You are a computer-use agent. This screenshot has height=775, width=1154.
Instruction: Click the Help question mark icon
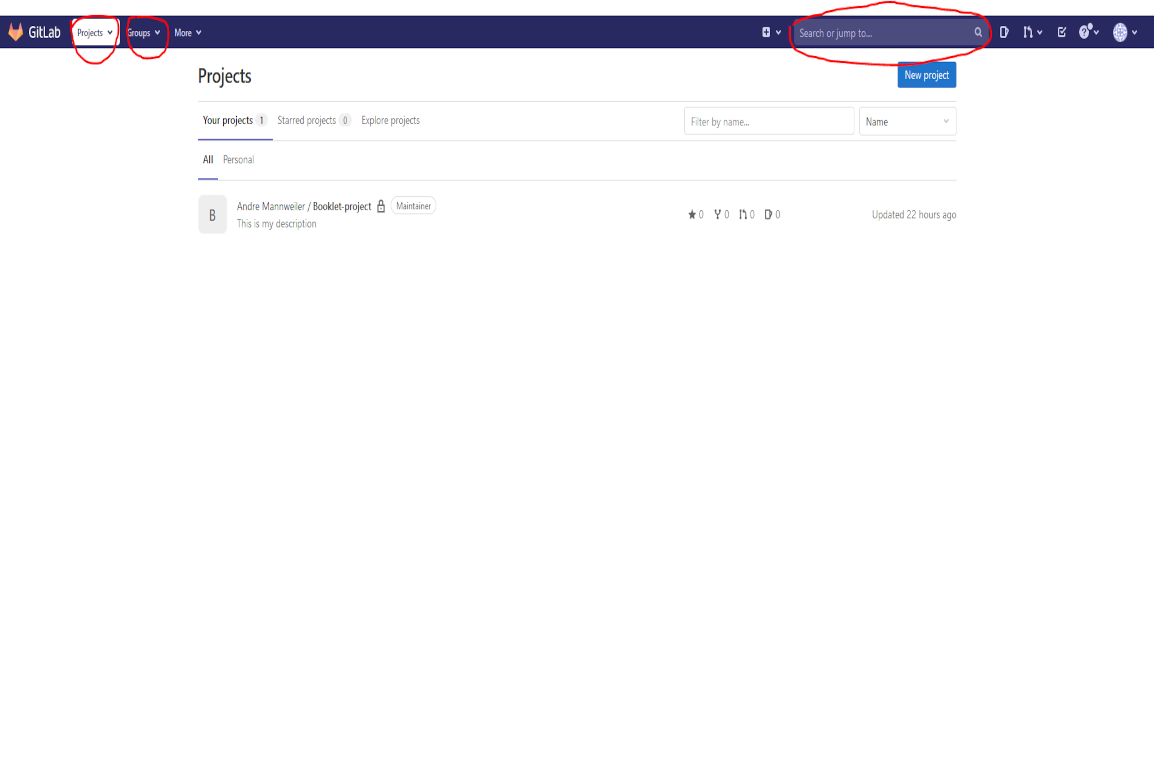[1087, 33]
